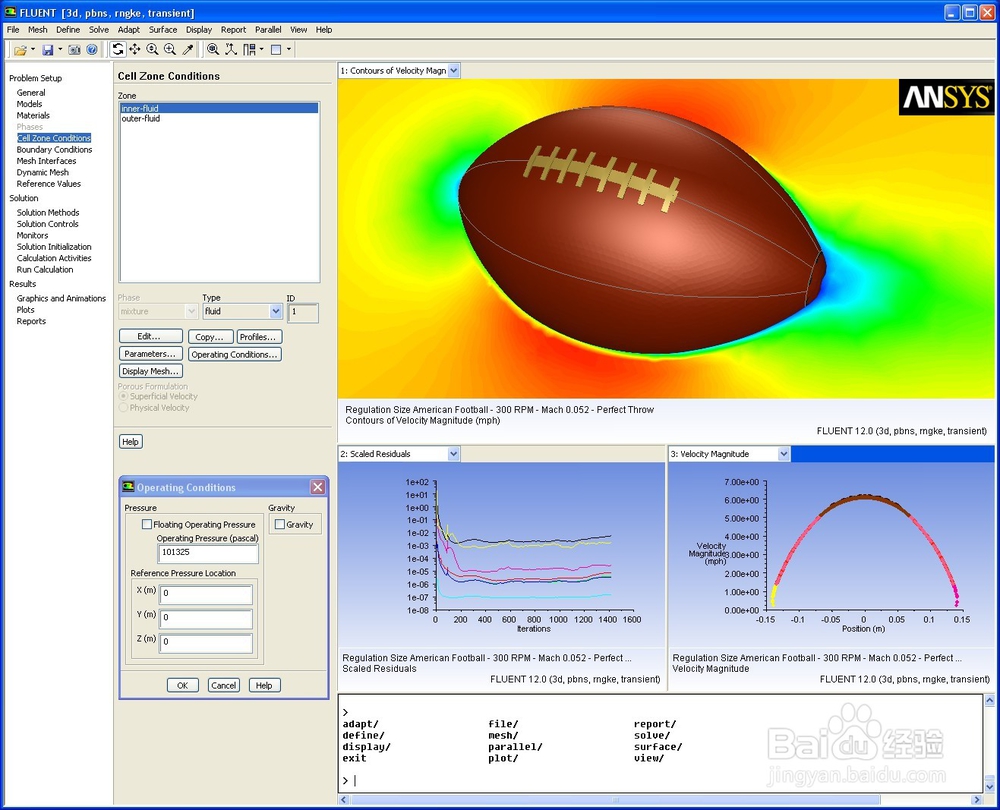Click console scrollbar down arrow
The image size is (1000, 810).
coord(989,786)
